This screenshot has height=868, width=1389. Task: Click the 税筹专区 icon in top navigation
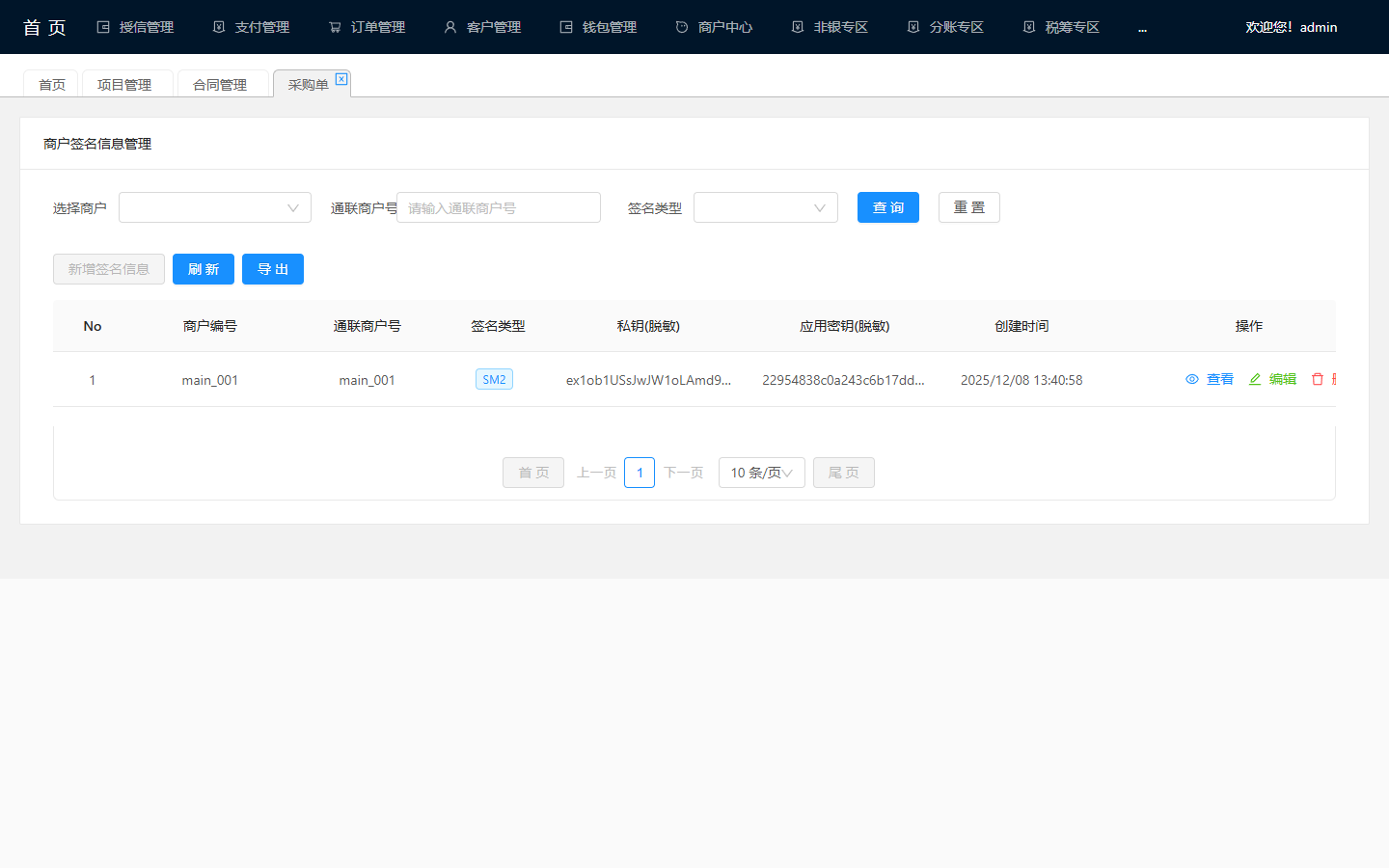click(1029, 27)
